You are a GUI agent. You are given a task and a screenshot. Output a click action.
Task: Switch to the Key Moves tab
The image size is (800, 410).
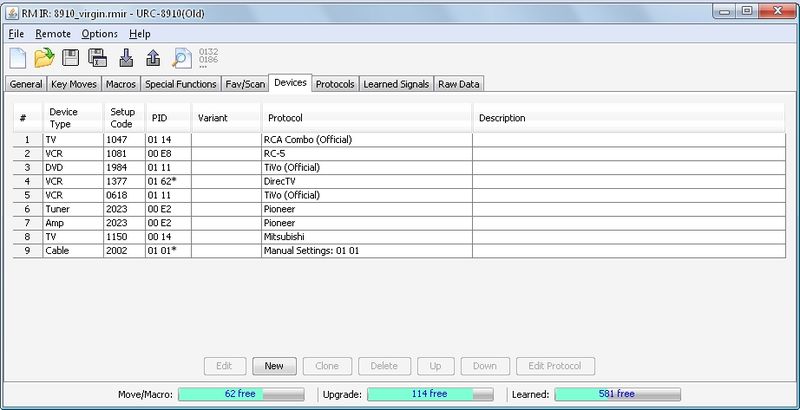click(x=72, y=84)
